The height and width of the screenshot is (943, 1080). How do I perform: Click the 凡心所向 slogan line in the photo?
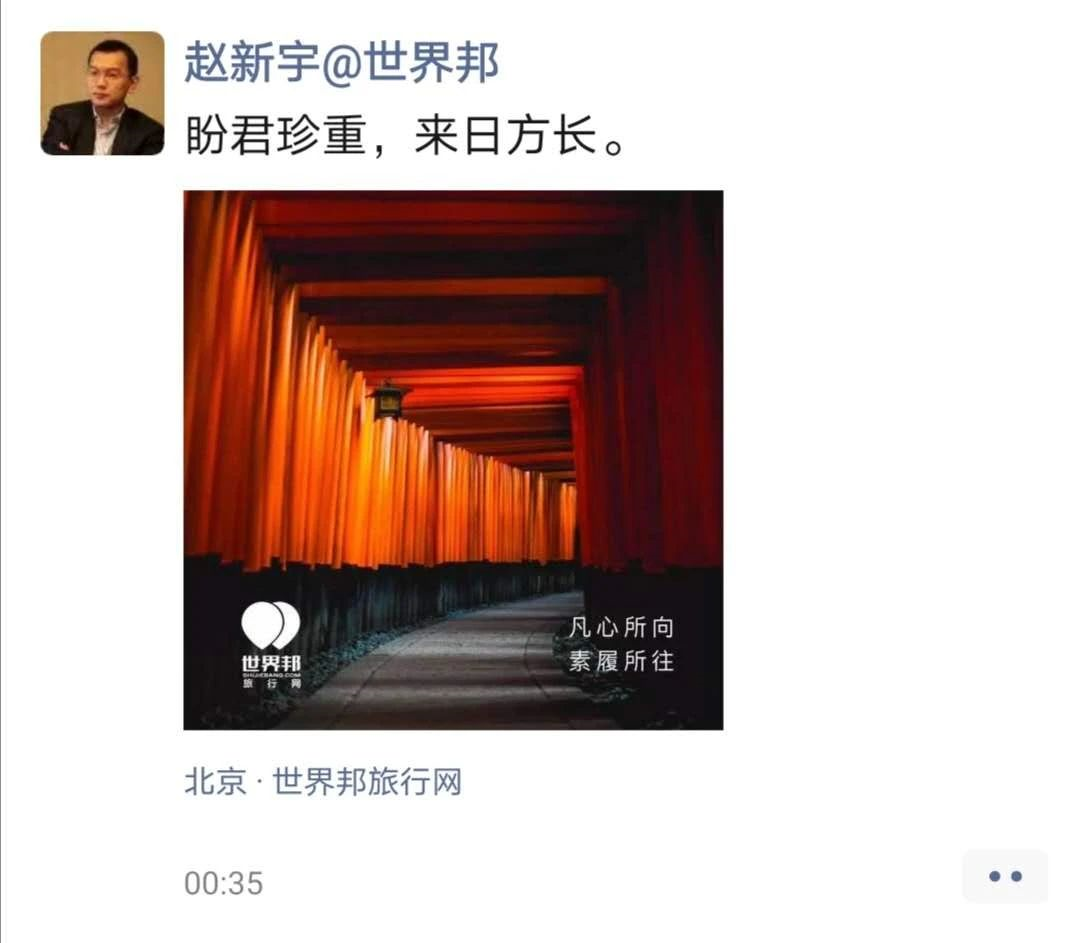point(621,627)
